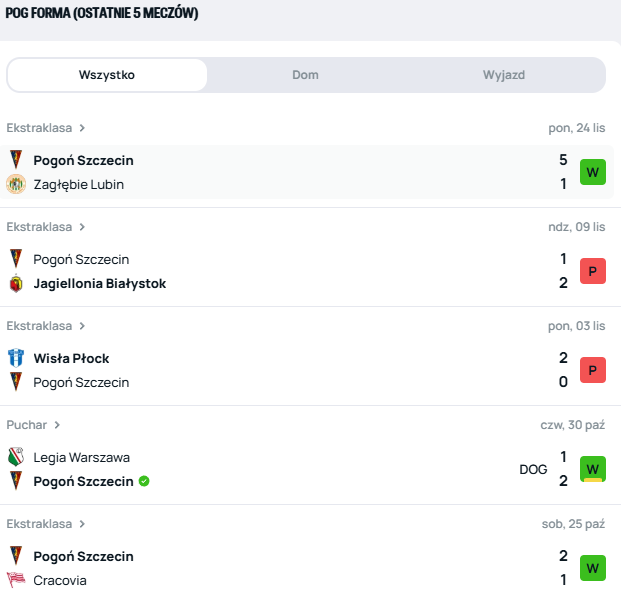
Task: Click red P badge for Wisła Płock match
Action: pos(593,370)
